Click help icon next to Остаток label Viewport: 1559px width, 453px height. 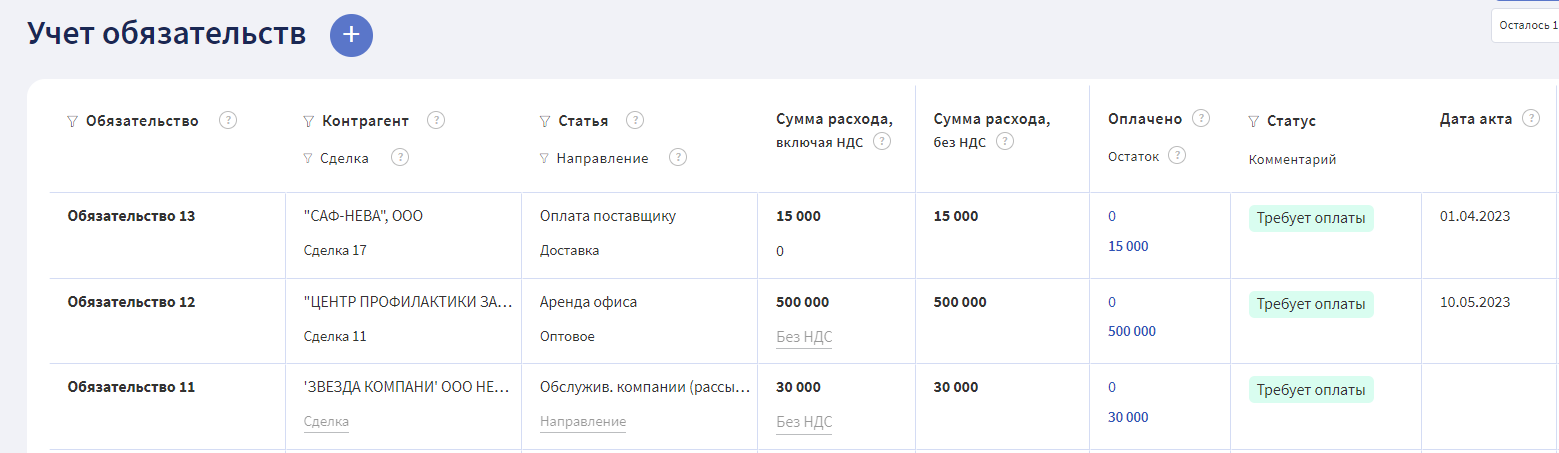click(x=1177, y=155)
